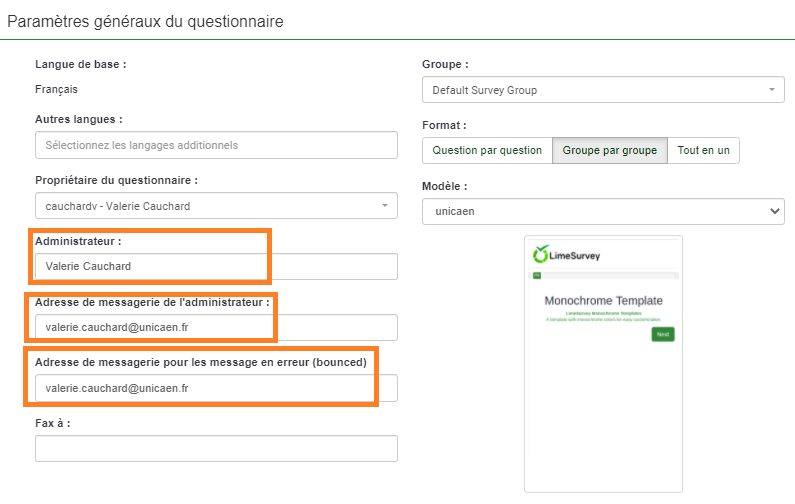Click the Paramètres généraux du questionnaire heading
Screen dimensions: 795x504
pyautogui.click(x=145, y=20)
